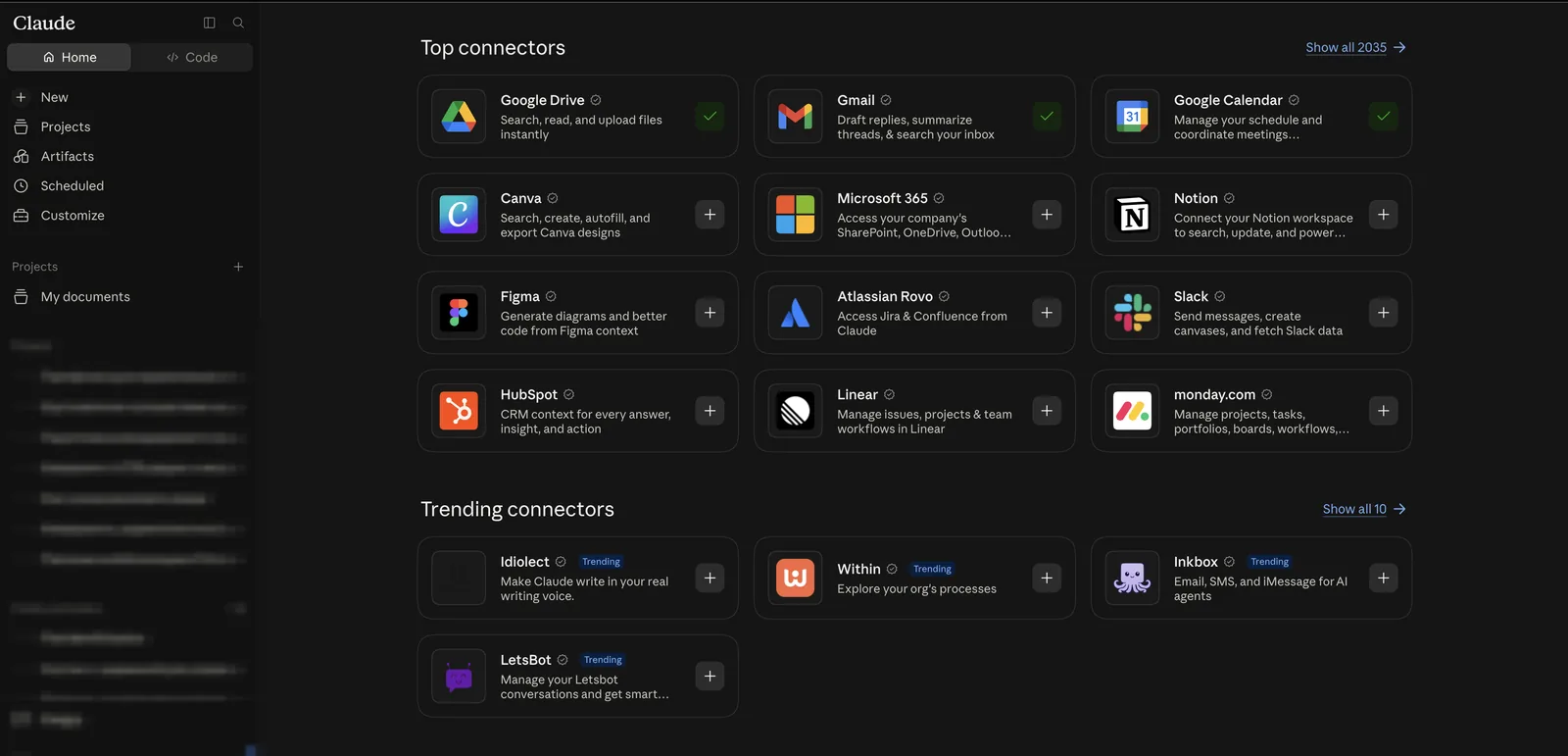Screen dimensions: 1568x756
Task: Open the Slack connector card title
Action: (1191, 296)
